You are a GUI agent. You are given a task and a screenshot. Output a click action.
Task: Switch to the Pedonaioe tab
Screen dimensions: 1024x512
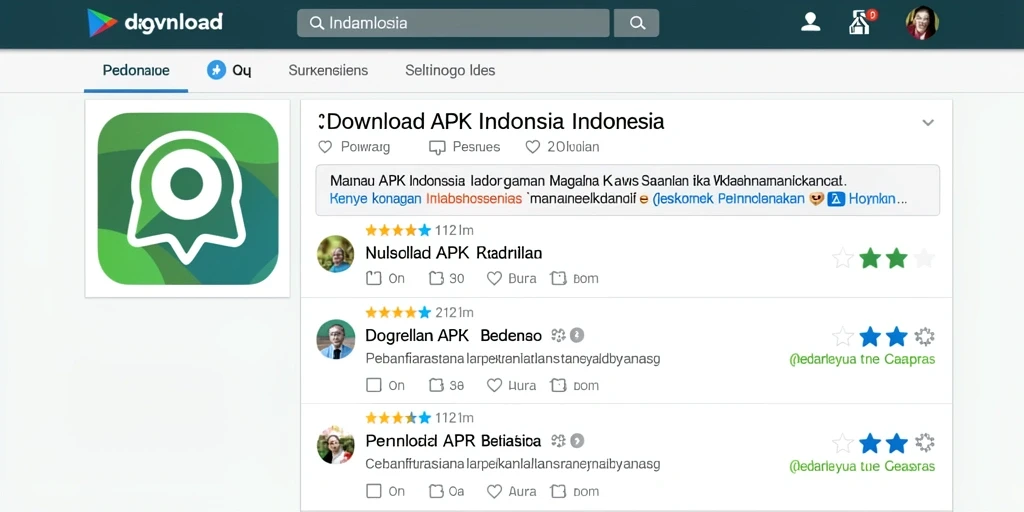[136, 71]
